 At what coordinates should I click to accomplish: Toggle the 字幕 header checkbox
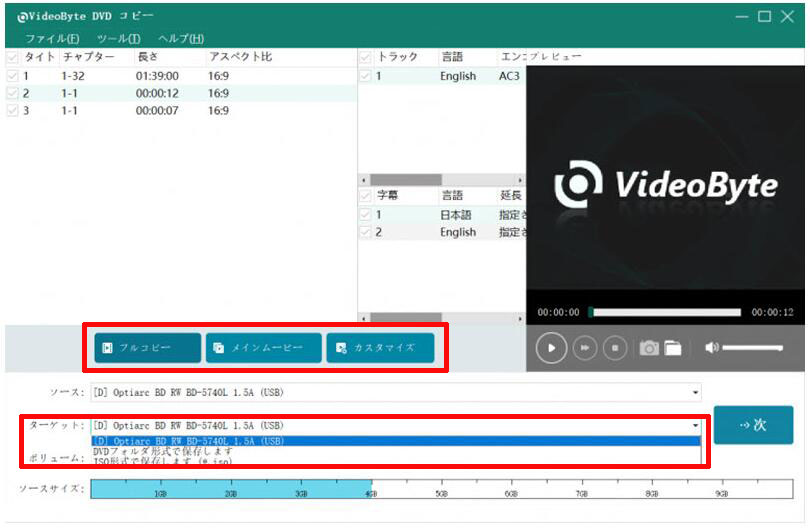365,195
